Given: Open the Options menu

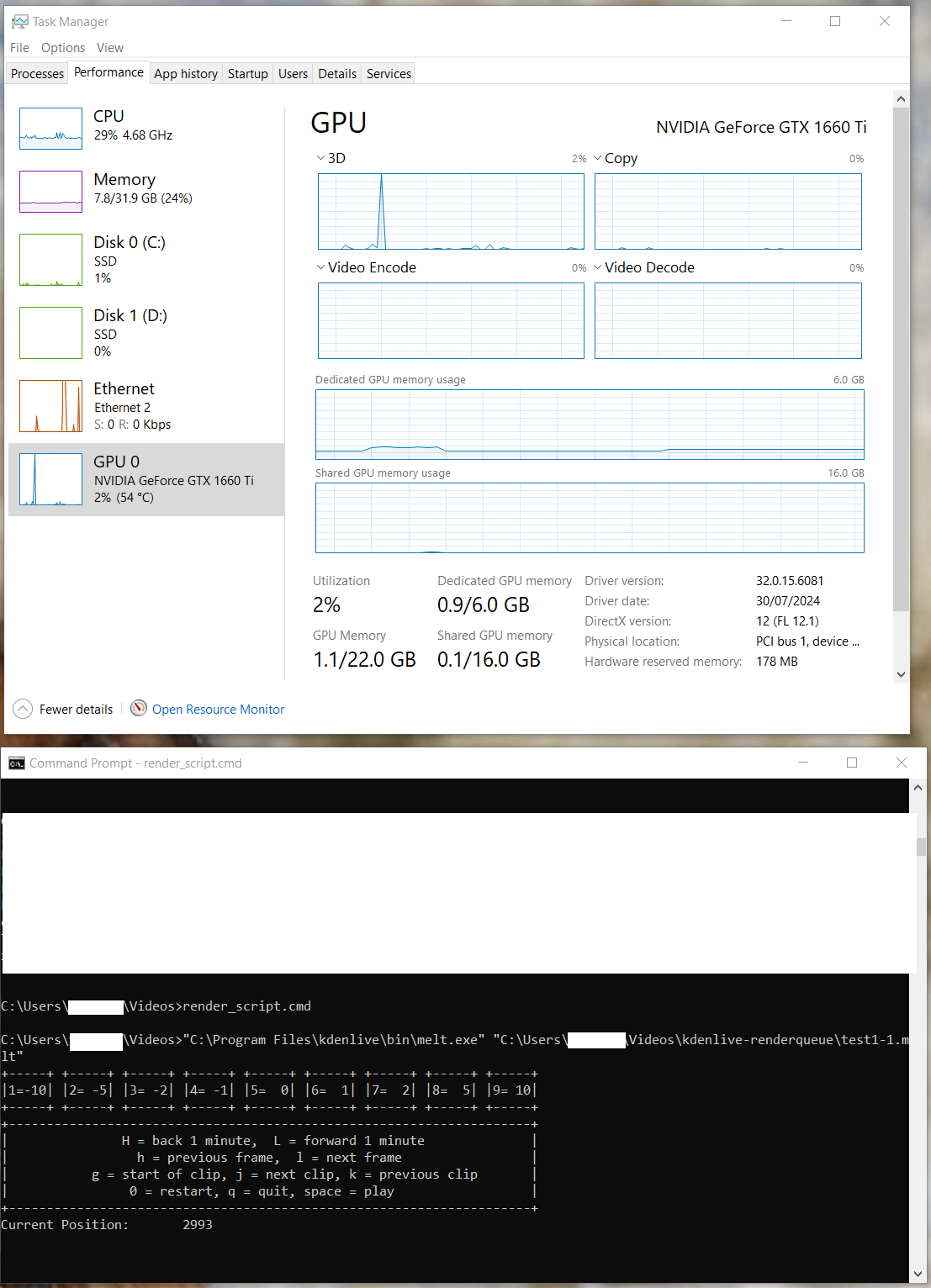Looking at the screenshot, I should [x=63, y=48].
